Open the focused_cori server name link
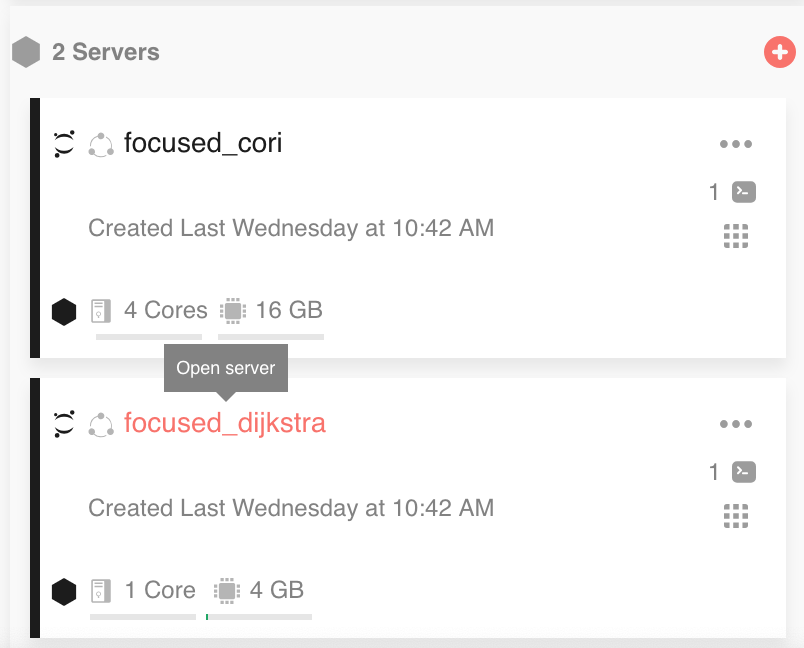The height and width of the screenshot is (648, 804). point(203,143)
